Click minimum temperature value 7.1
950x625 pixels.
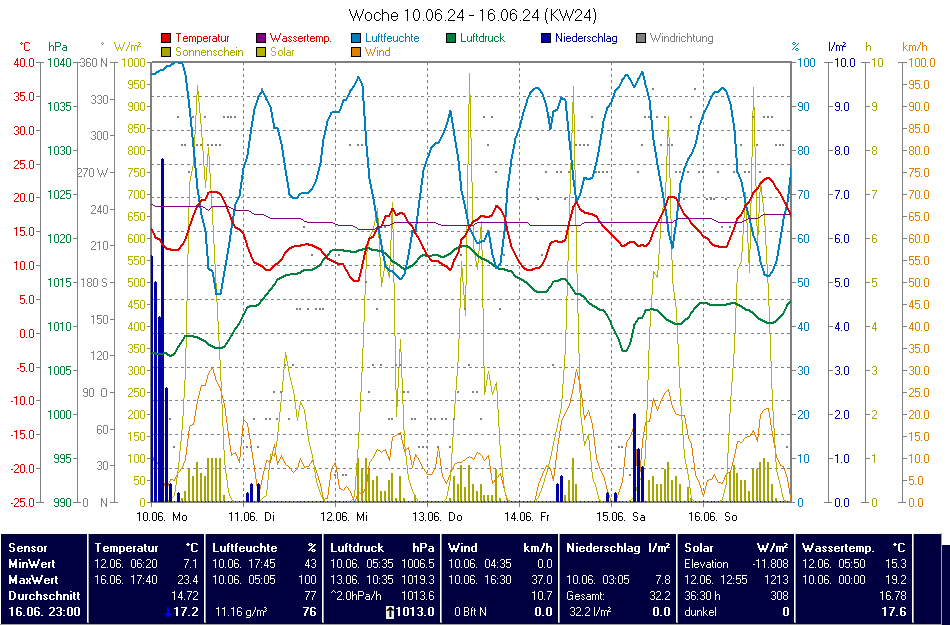(x=190, y=564)
